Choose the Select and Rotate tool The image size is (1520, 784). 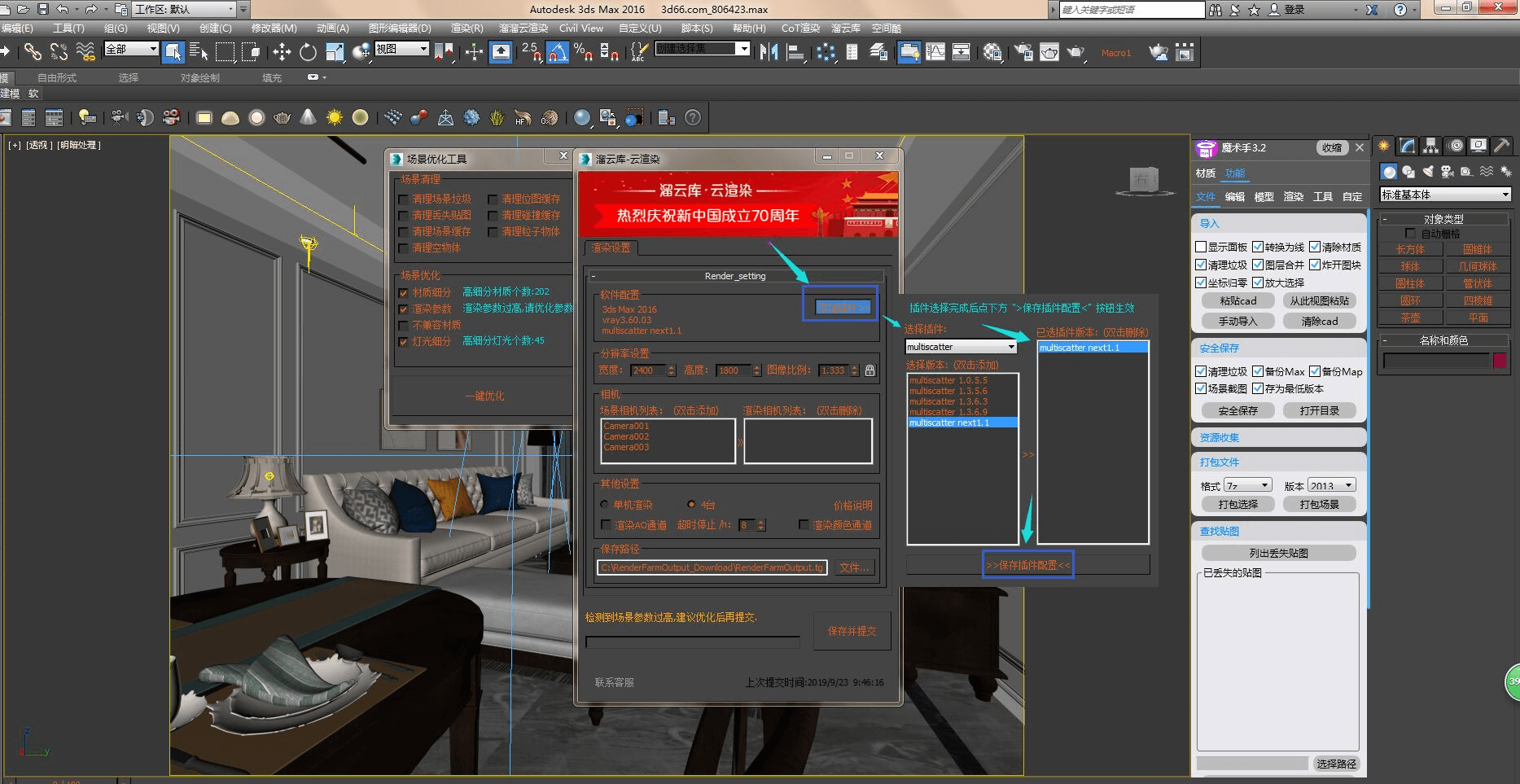pyautogui.click(x=308, y=52)
